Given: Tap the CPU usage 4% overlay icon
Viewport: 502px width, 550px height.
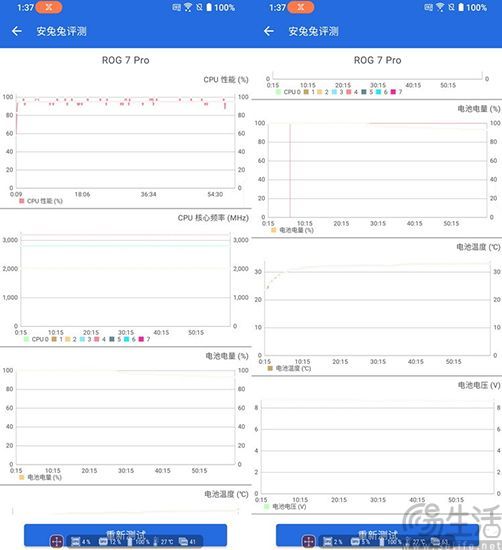Looking at the screenshot, I should pyautogui.click(x=76, y=542).
